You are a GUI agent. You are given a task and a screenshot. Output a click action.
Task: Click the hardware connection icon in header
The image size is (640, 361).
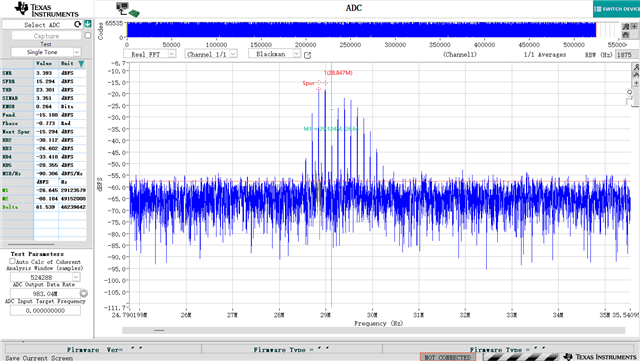128,9
